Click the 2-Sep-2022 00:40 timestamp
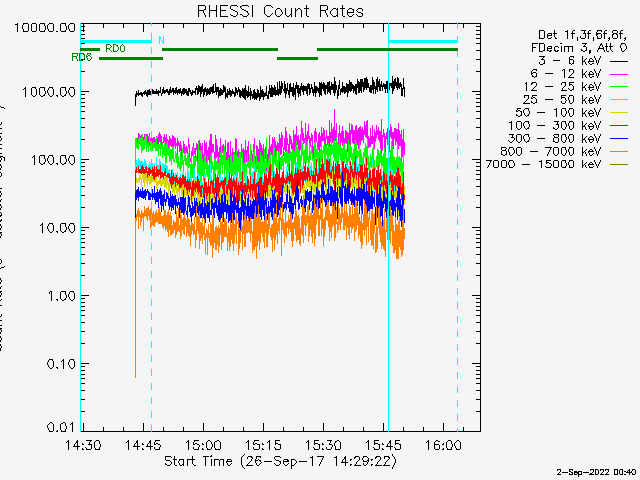Viewport: 640px width, 480px height. [596, 472]
